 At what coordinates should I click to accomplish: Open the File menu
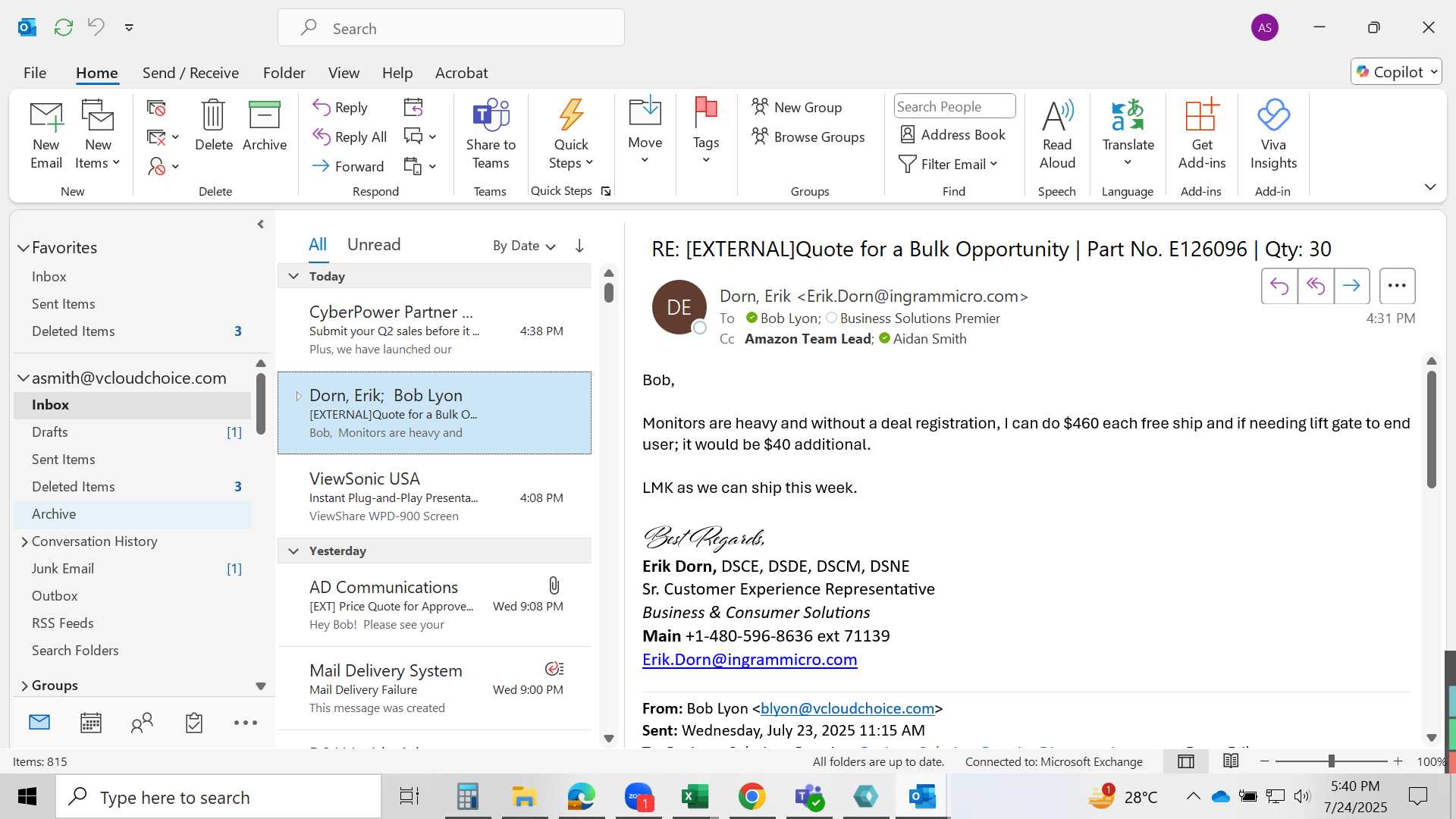[35, 73]
